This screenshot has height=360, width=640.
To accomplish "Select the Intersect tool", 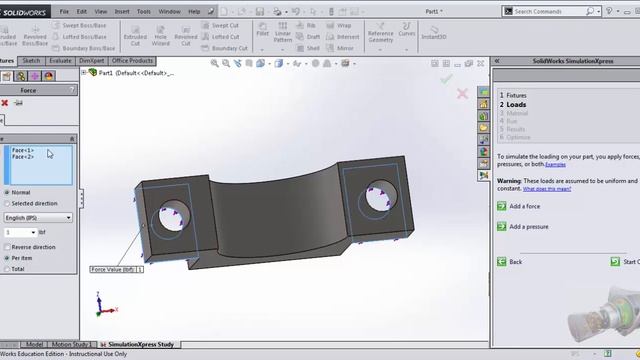I will point(343,37).
